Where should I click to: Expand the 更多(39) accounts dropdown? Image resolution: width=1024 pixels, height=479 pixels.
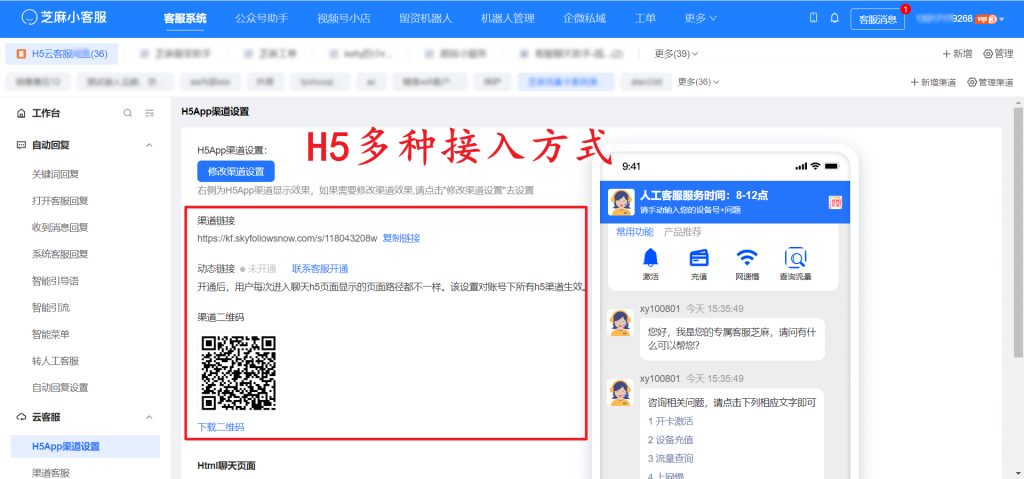[x=677, y=54]
